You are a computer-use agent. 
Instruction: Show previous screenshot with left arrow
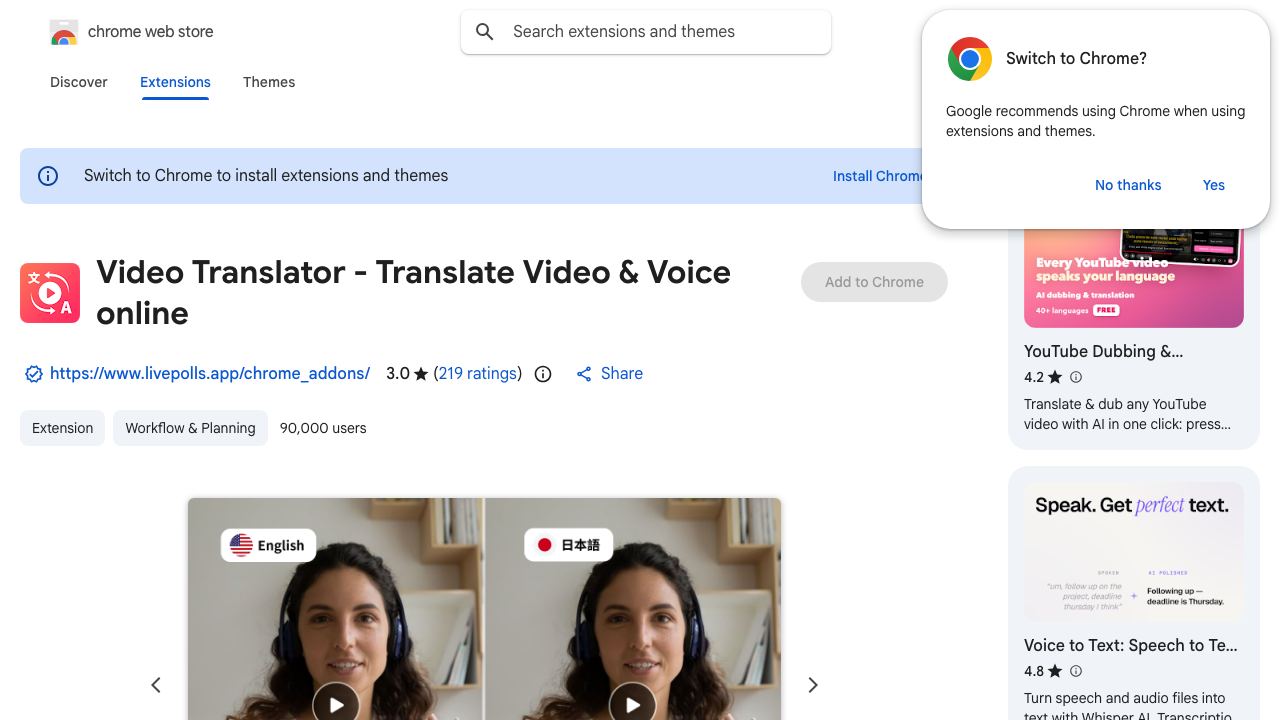pyautogui.click(x=156, y=685)
